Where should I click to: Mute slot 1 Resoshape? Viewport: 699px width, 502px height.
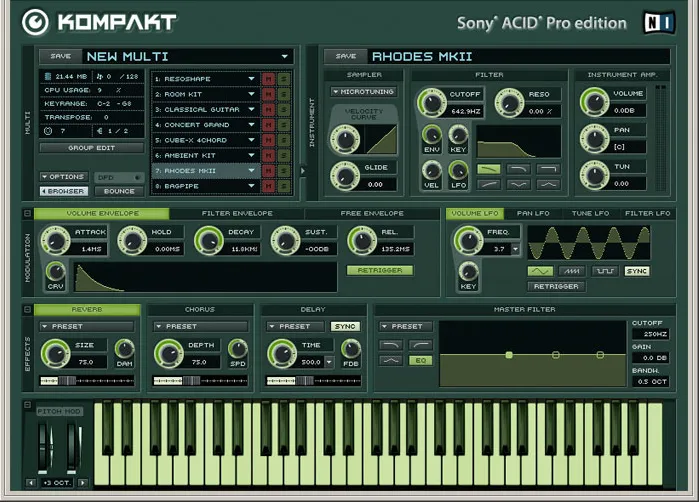coord(268,79)
